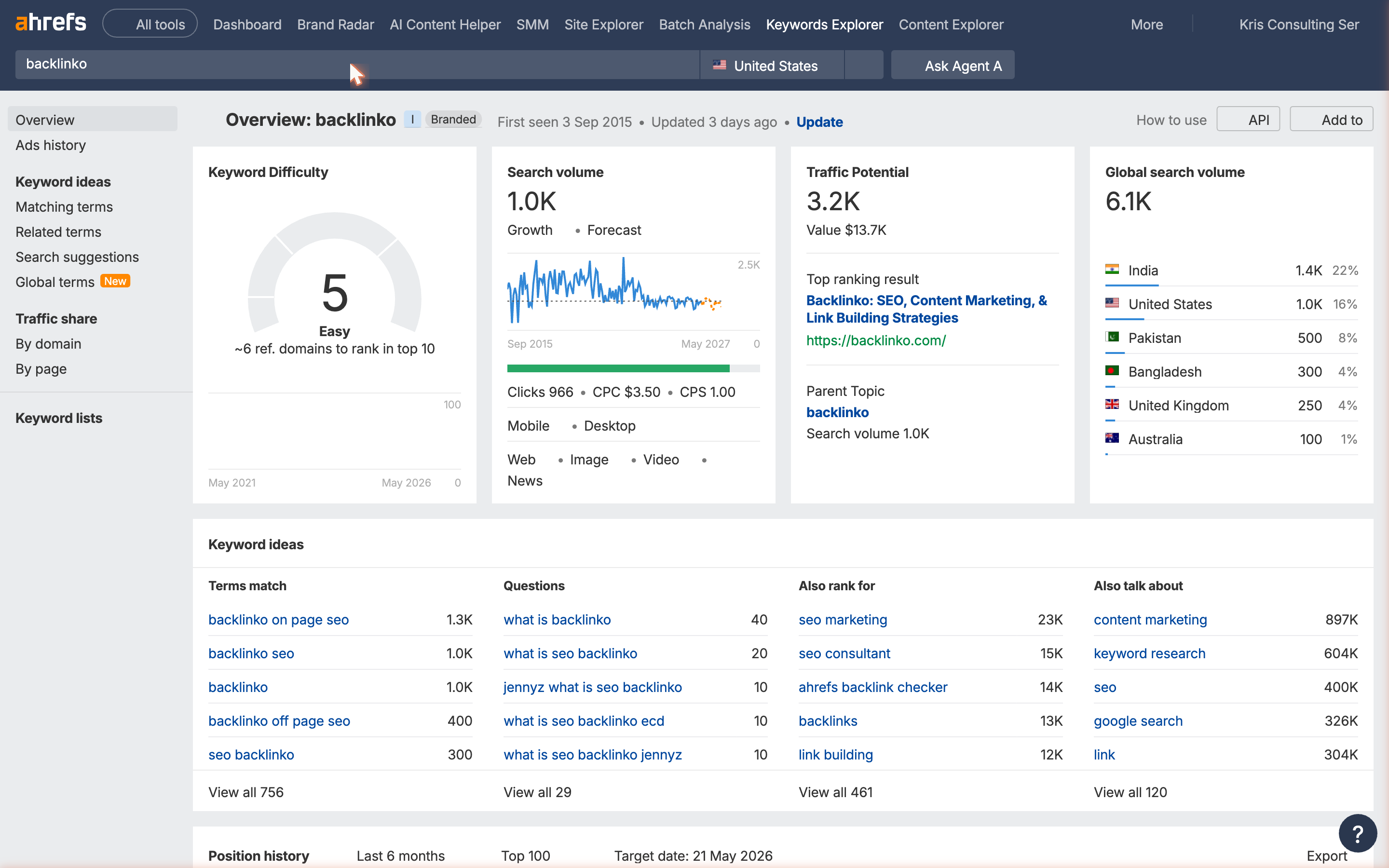Open AI Content Helper

tap(445, 25)
